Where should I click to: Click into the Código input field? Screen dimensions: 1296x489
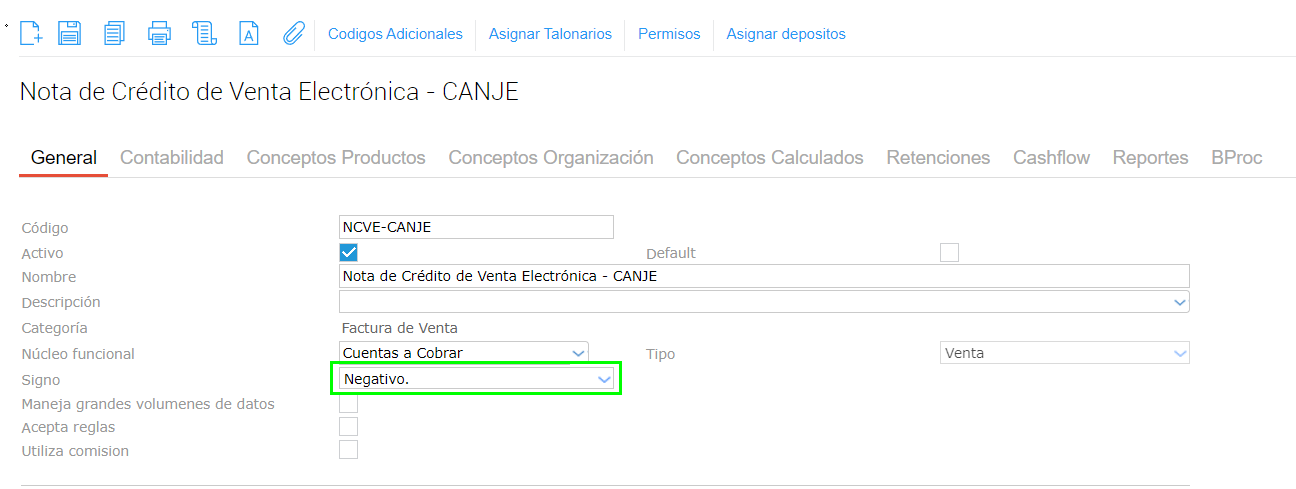476,227
